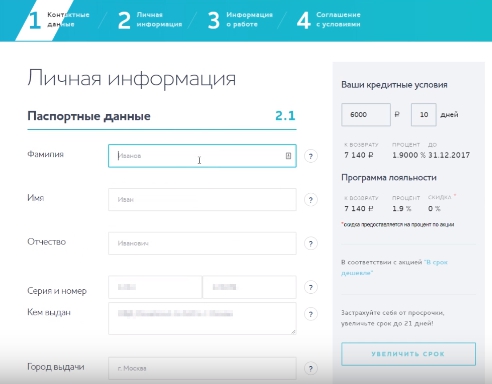The image size is (492, 384).
Task: Focus the Кем выдан text area
Action: click(202, 318)
